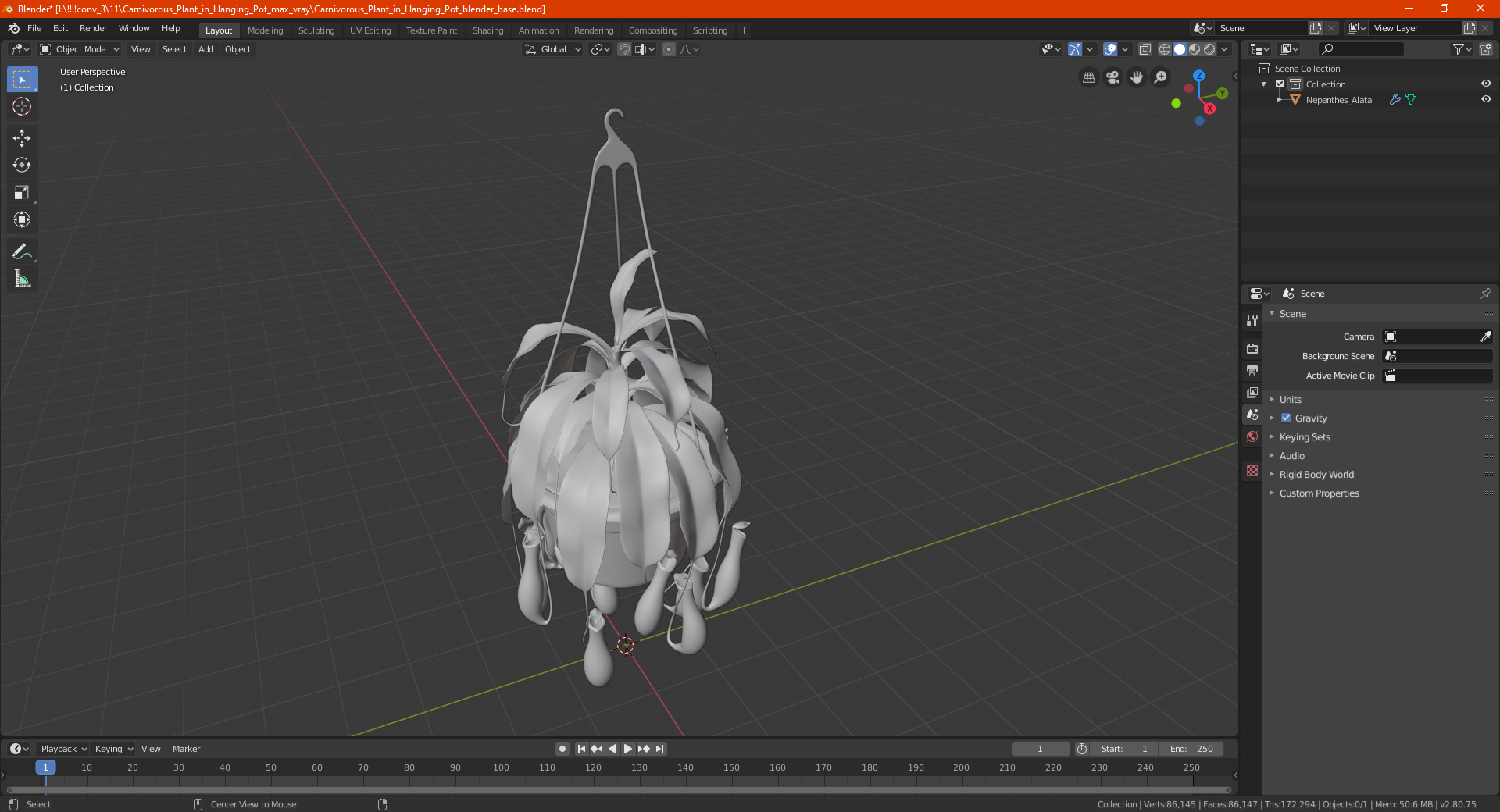Click the zoom view magnifier icon
This screenshot has width=1500, height=812.
point(1161,77)
